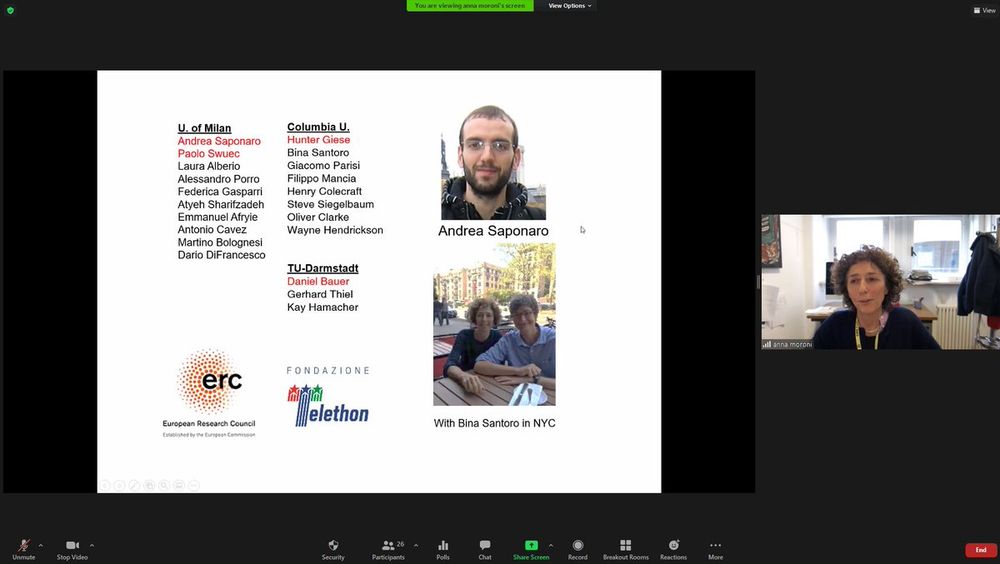Open the Participants panel
1000x564 pixels.
pos(388,549)
